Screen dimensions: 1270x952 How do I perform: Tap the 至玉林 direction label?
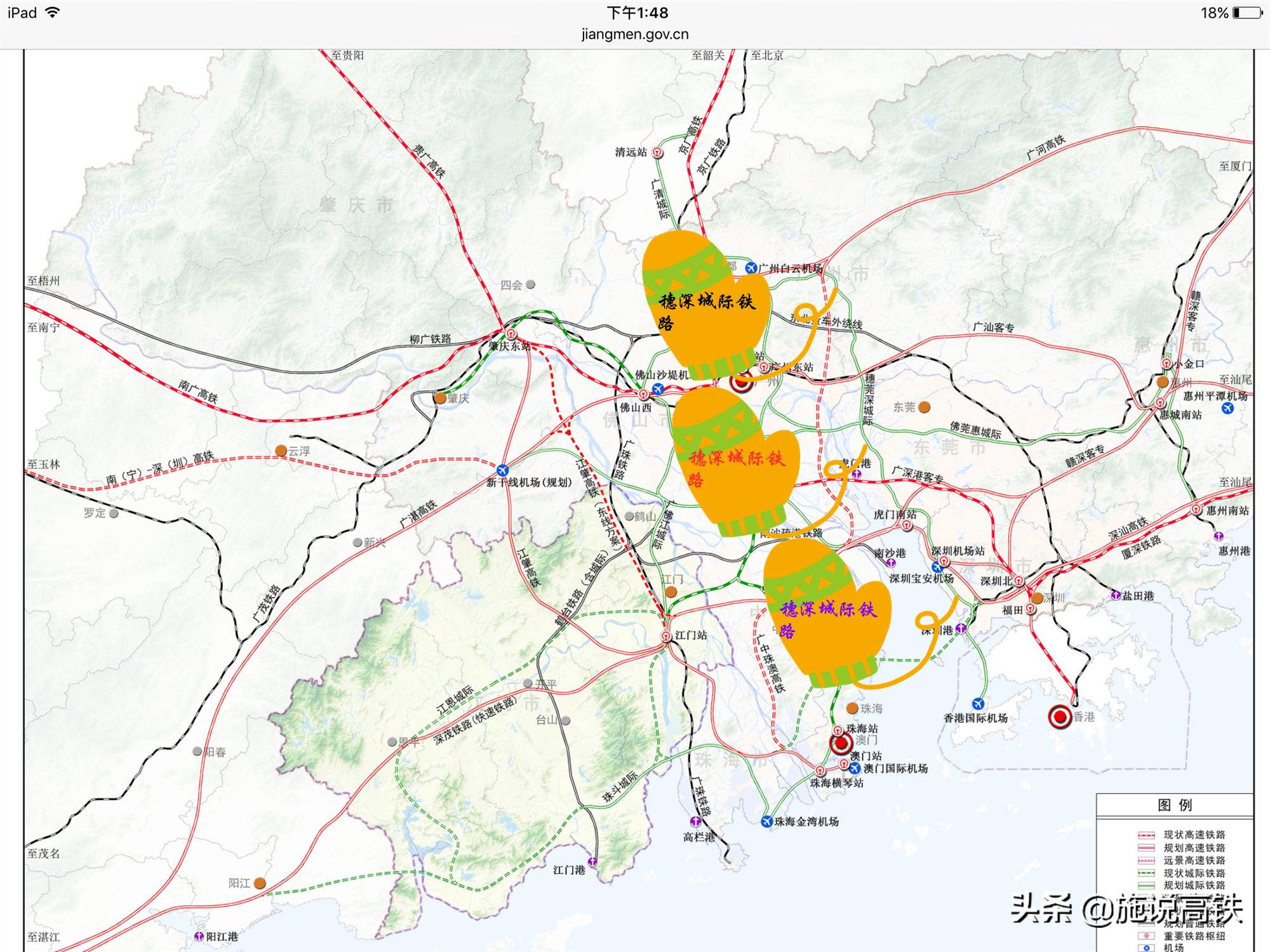pos(43,465)
